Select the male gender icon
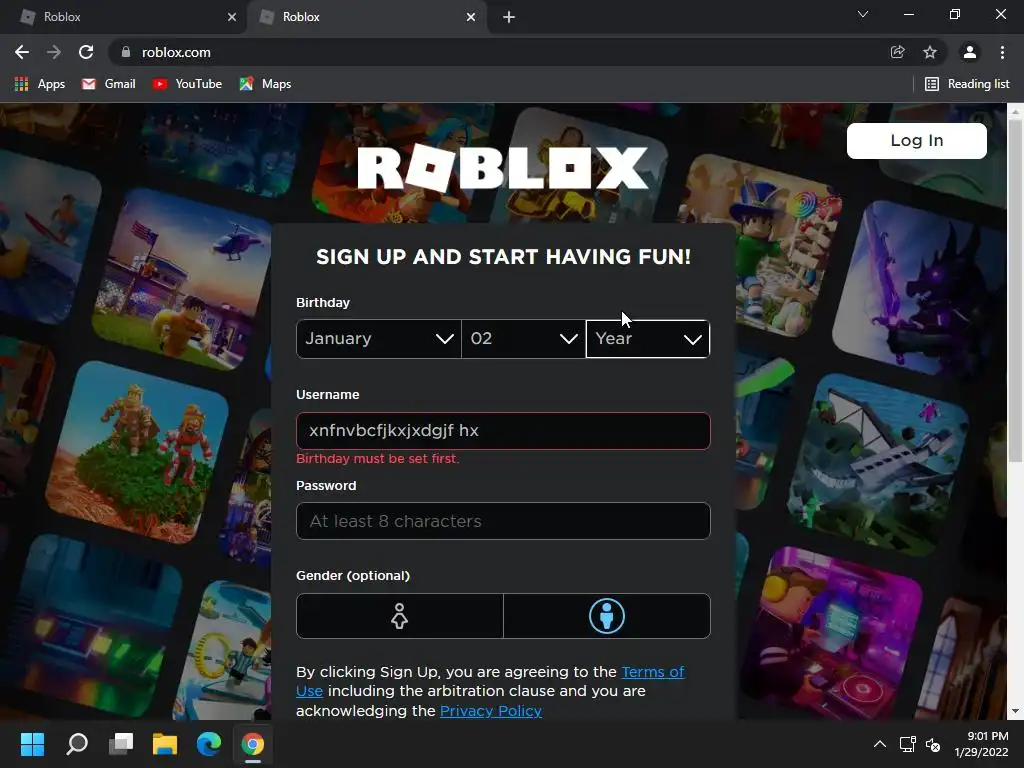Image resolution: width=1024 pixels, height=768 pixels. 607,616
